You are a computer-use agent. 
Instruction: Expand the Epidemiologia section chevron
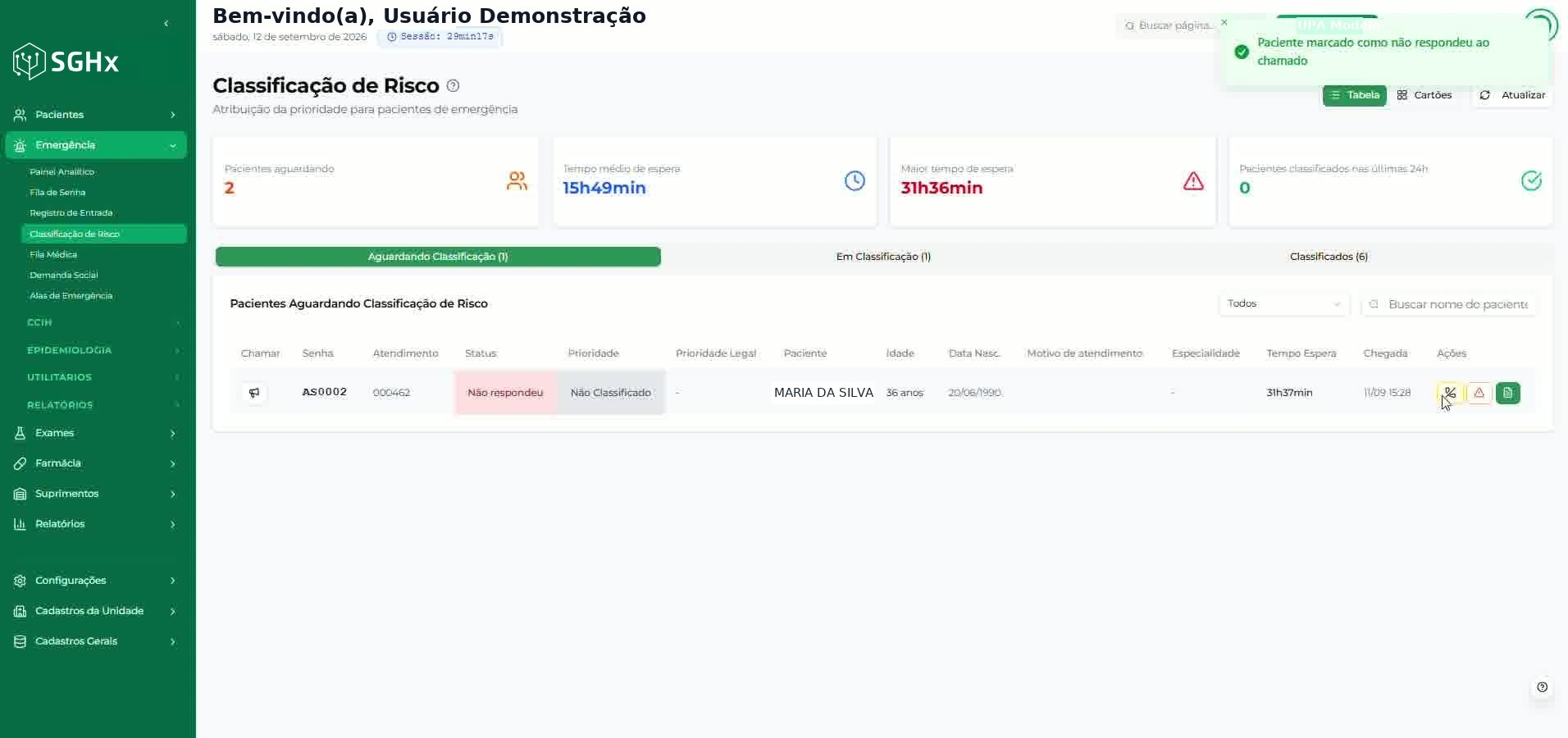pyautogui.click(x=178, y=351)
